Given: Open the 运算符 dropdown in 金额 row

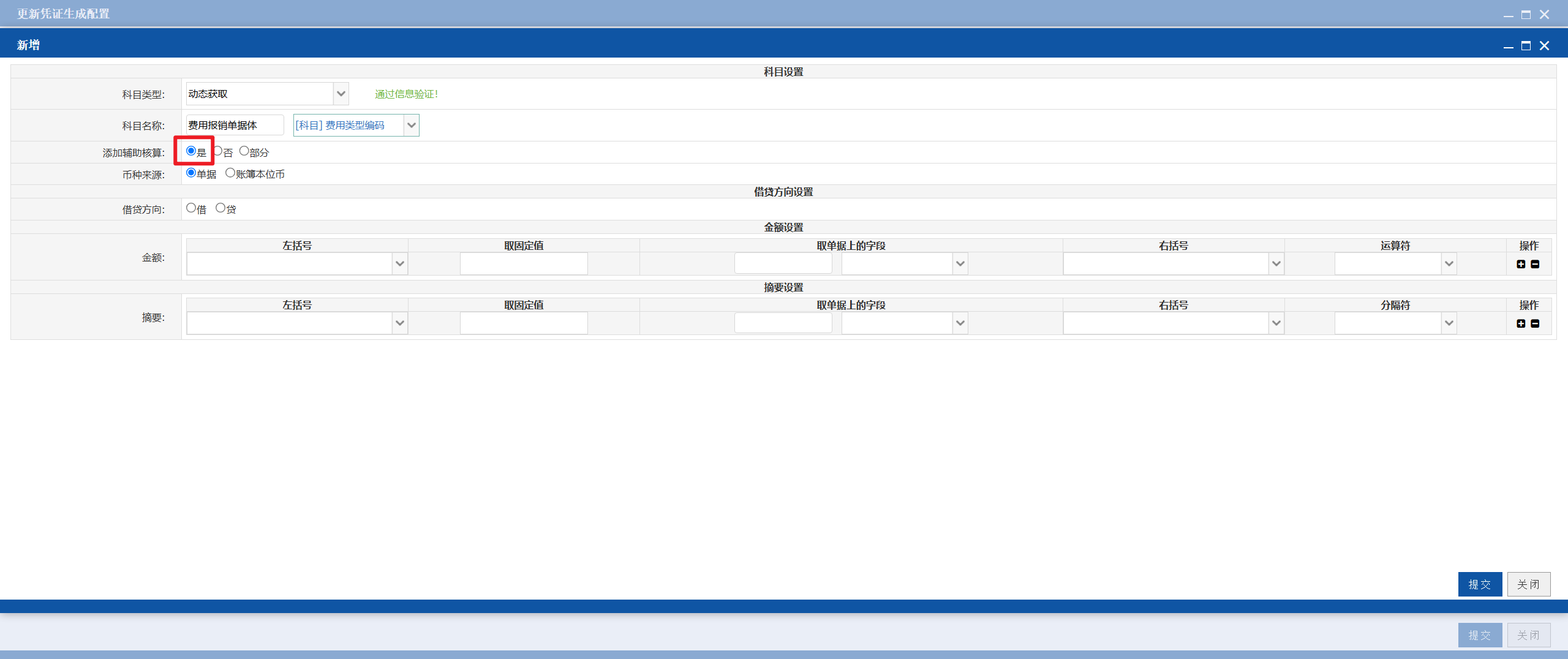Looking at the screenshot, I should [x=1395, y=264].
